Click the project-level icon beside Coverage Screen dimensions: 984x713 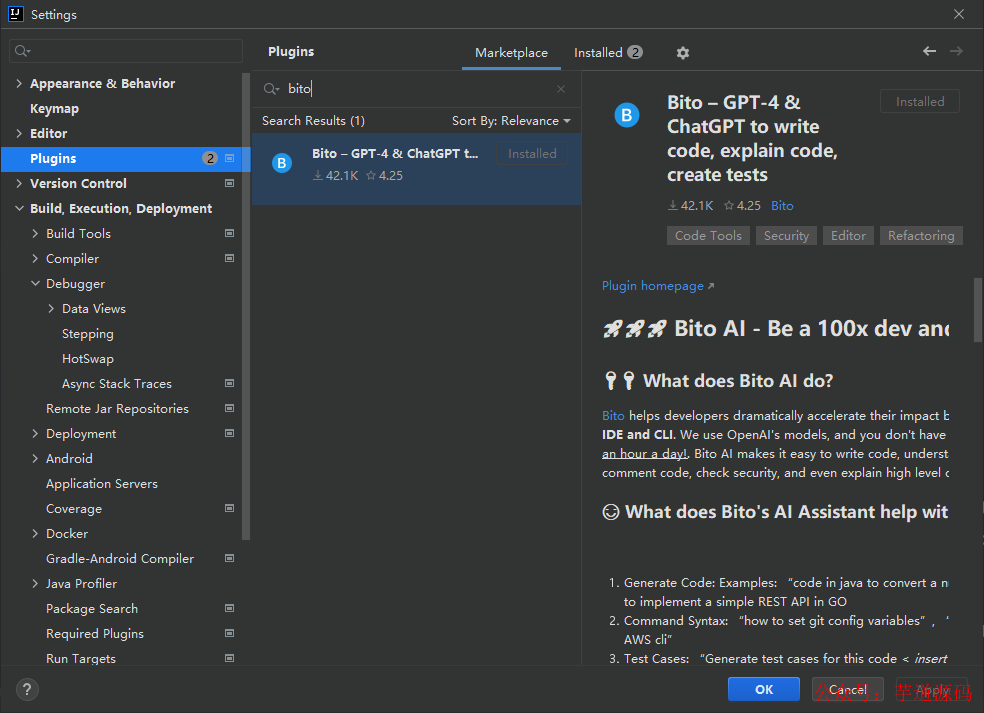point(230,508)
